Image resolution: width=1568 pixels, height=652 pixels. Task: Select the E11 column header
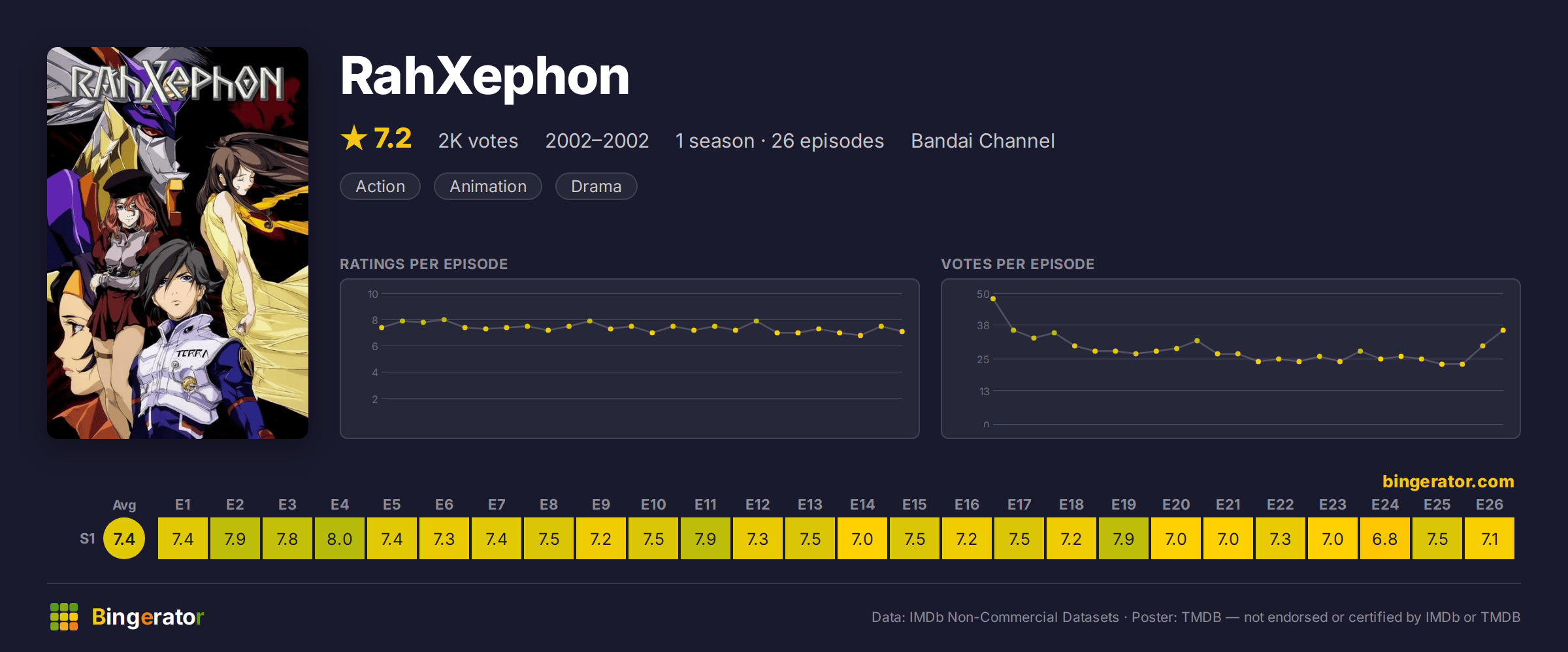click(x=706, y=504)
